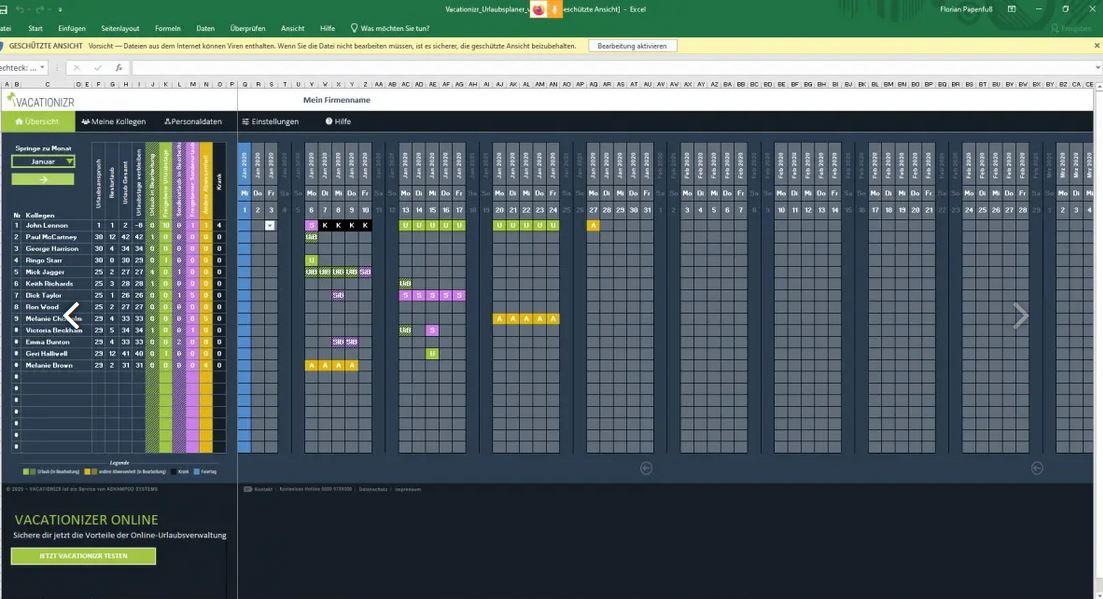Click the ribbon display options icon
The height and width of the screenshot is (599, 1103).
pyautogui.click(x=1011, y=9)
